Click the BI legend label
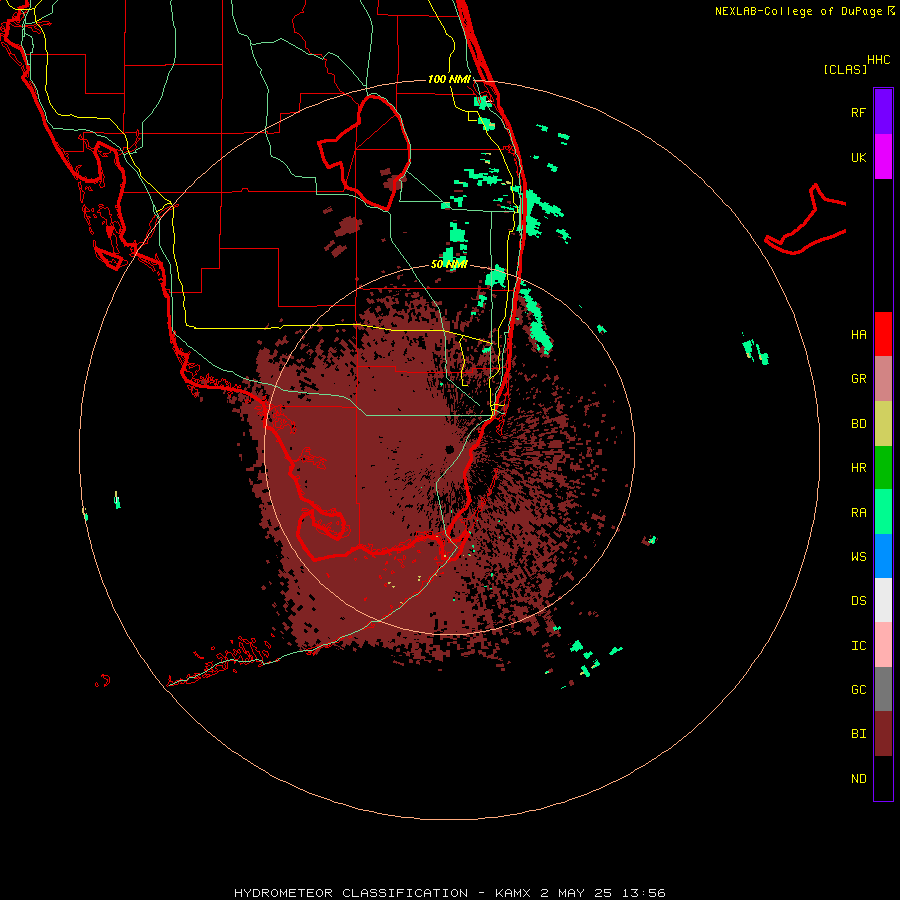The height and width of the screenshot is (900, 900). (858, 734)
